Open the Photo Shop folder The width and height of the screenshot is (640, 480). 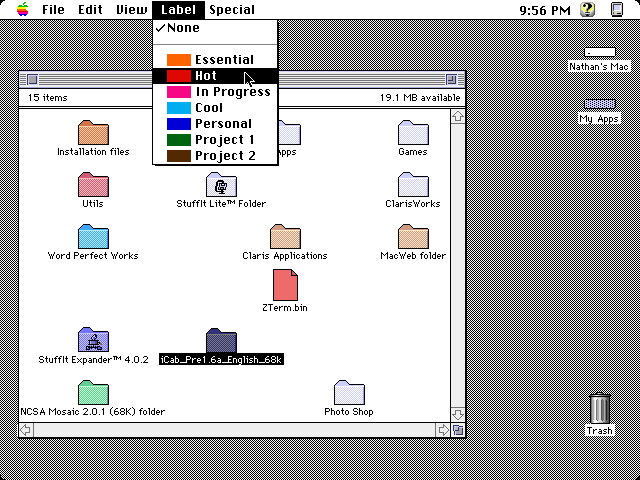tap(349, 393)
